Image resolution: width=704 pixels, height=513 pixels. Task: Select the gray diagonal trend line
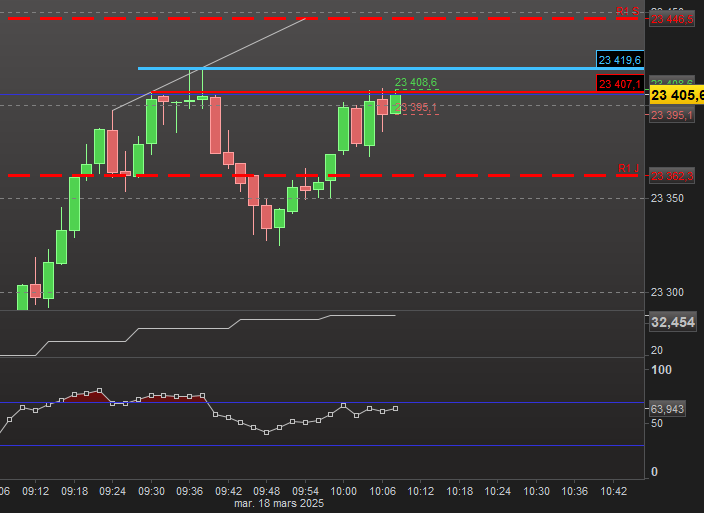tap(209, 64)
